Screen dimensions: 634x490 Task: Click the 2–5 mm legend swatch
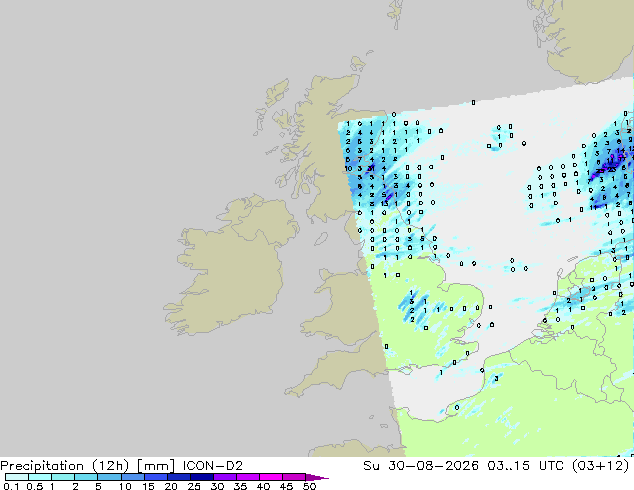pyautogui.click(x=86, y=477)
